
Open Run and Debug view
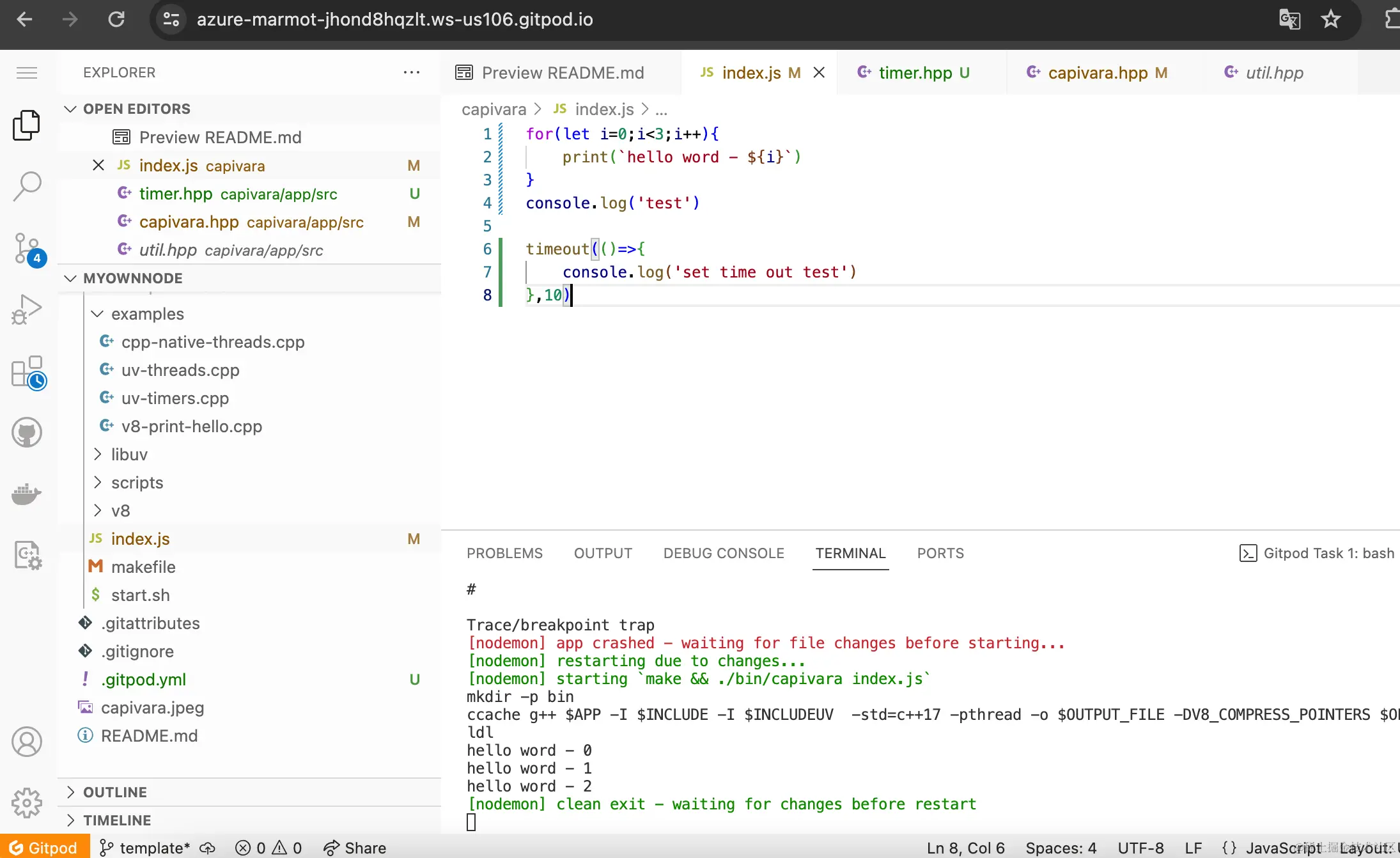(27, 309)
